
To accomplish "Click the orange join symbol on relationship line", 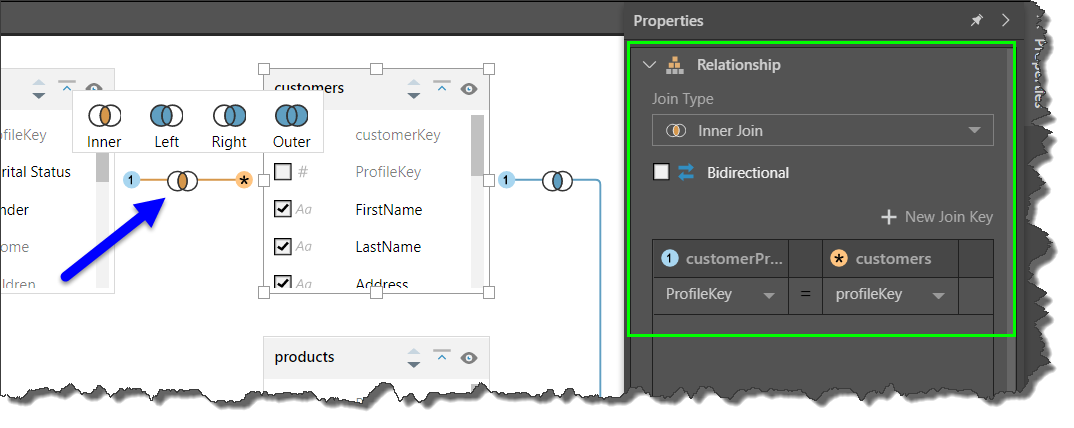I will [182, 181].
